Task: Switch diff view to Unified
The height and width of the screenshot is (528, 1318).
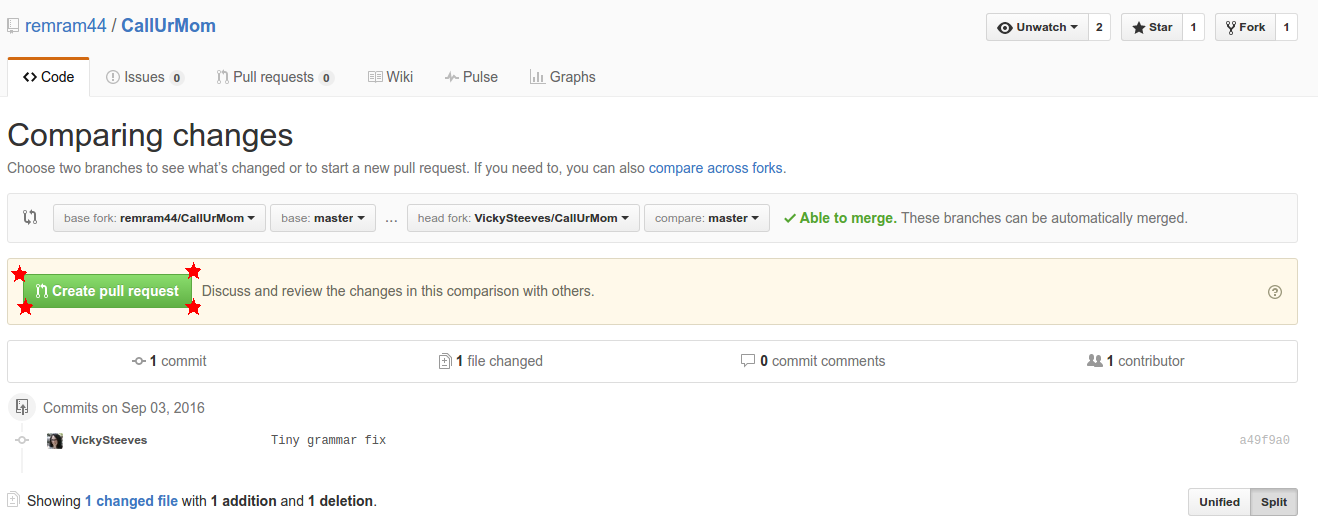Action: coord(1219,502)
